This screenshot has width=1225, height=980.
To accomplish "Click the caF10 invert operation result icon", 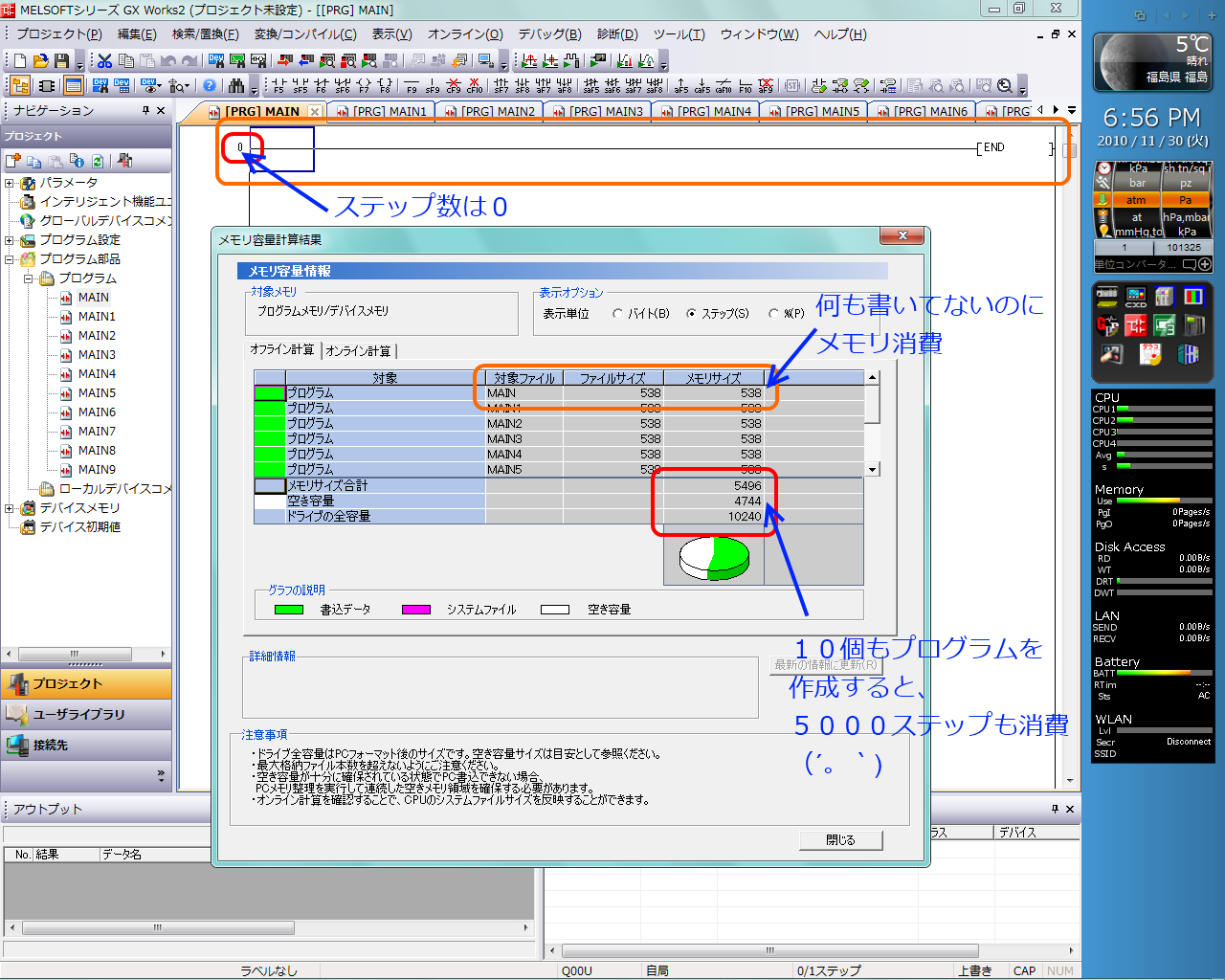I will point(724,86).
